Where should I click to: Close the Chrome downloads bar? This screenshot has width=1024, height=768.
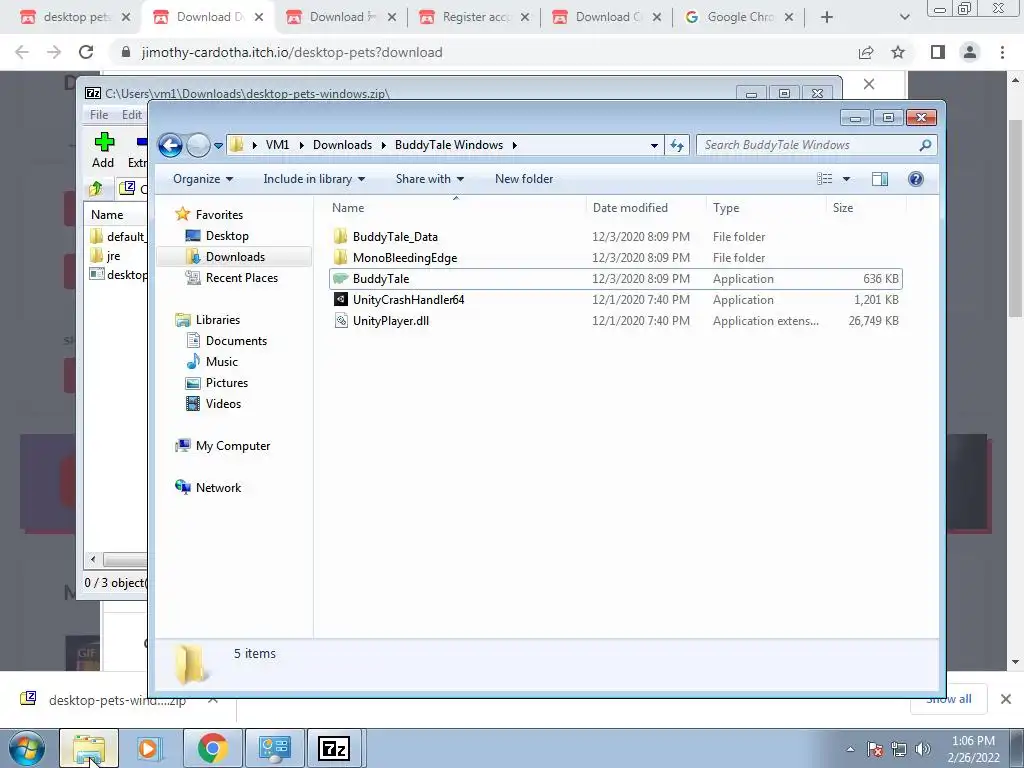(1006, 699)
